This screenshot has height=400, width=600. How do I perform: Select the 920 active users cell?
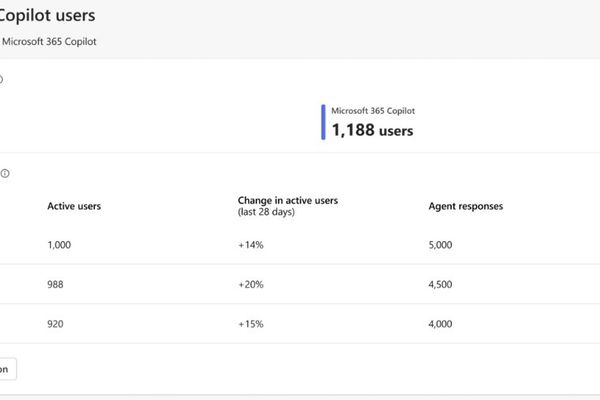55,324
